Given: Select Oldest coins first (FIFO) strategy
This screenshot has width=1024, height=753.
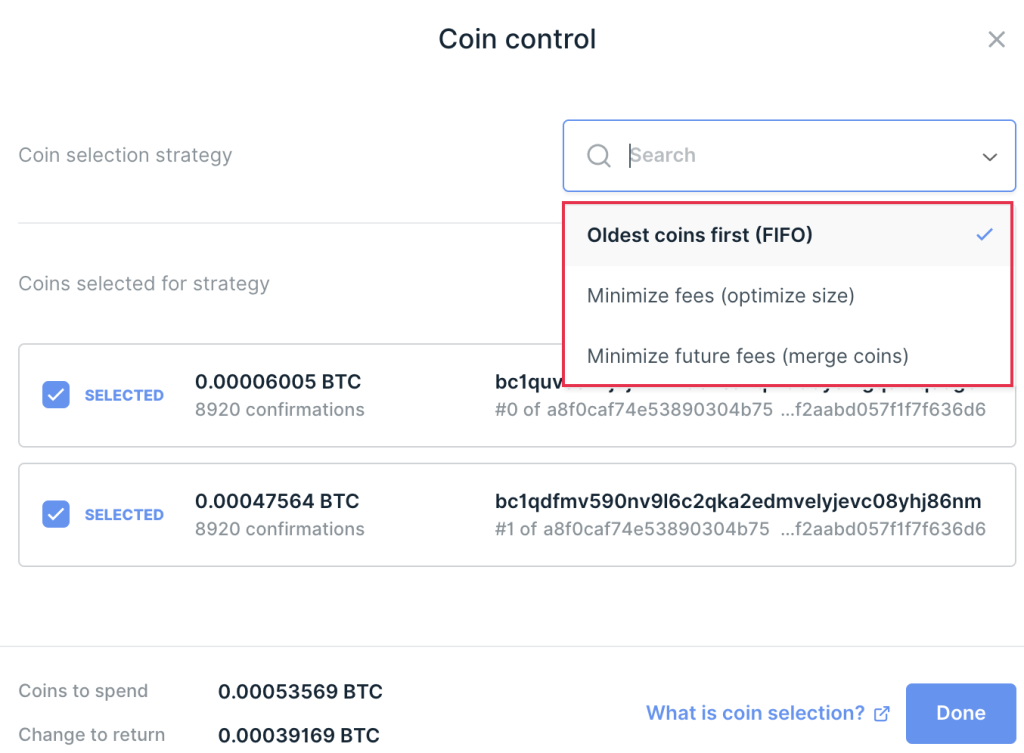Looking at the screenshot, I should [700, 235].
